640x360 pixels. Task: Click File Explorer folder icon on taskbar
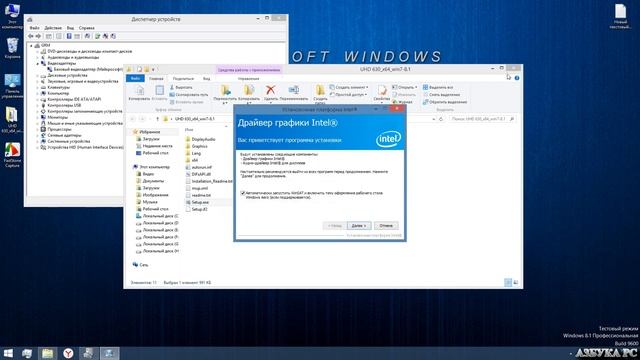(x=47, y=353)
